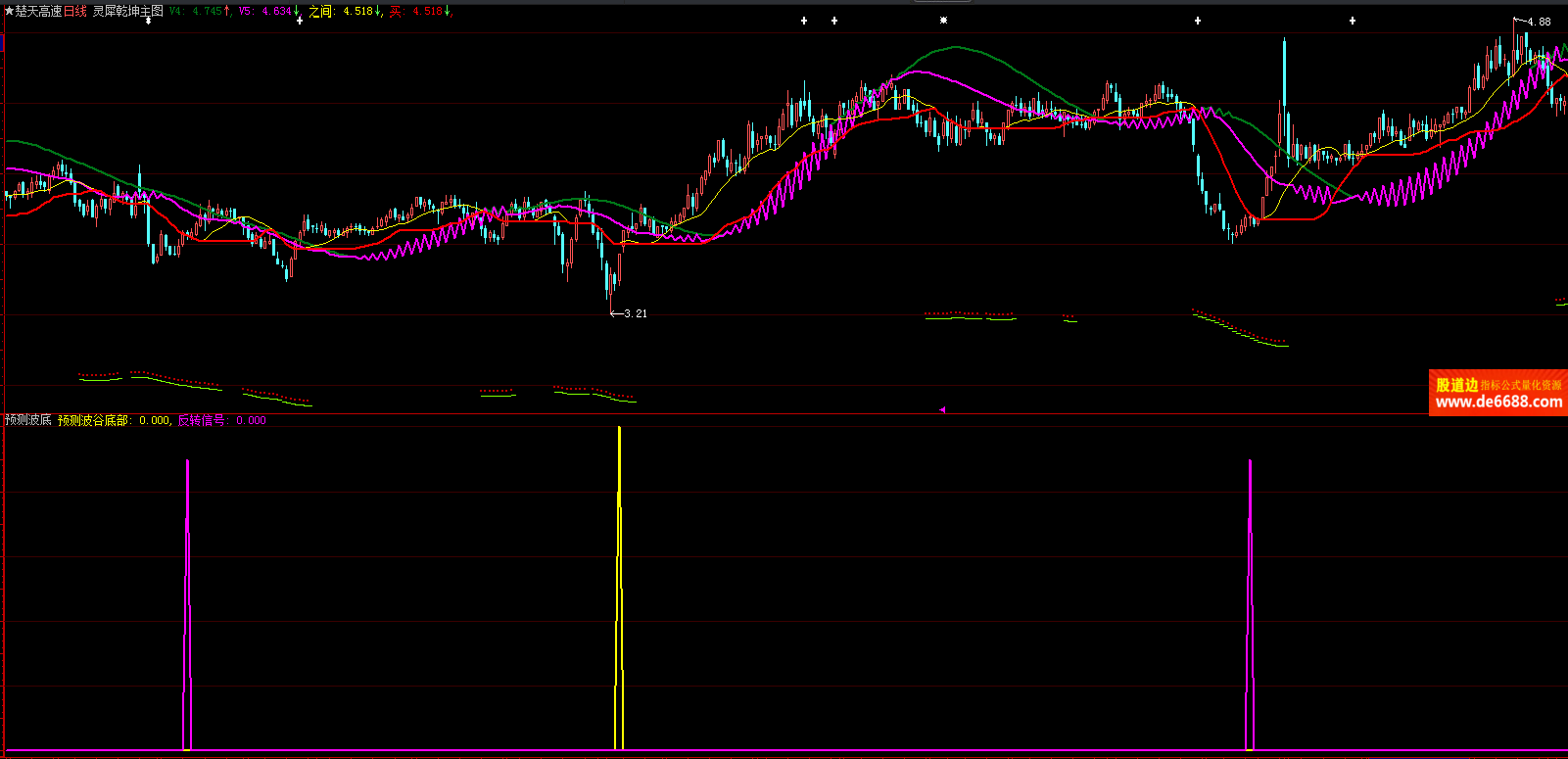The height and width of the screenshot is (759, 1568).
Task: Click the arrow pointing to 3.21 low
Action: 616,313
